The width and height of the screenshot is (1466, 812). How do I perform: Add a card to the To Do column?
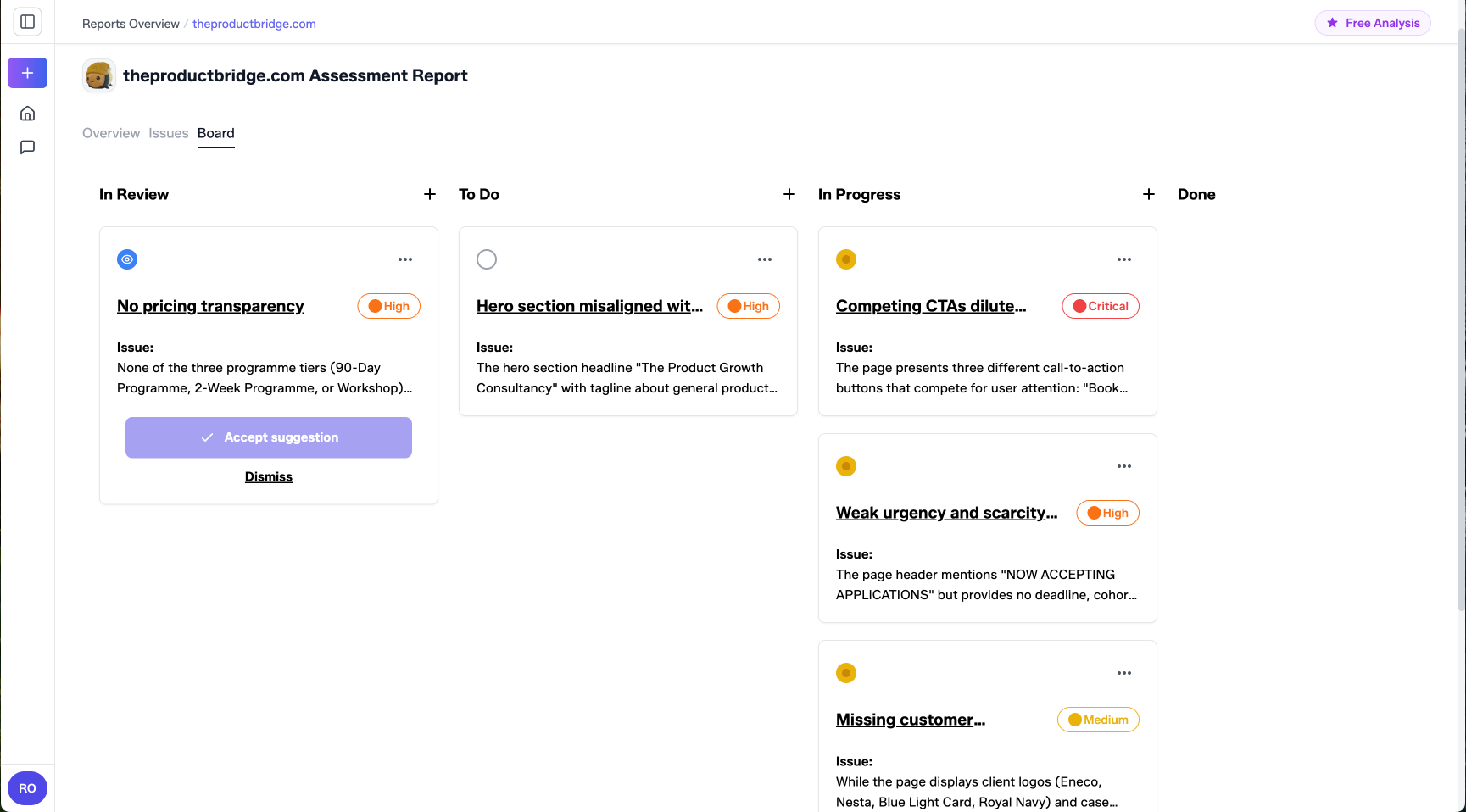[x=789, y=194]
